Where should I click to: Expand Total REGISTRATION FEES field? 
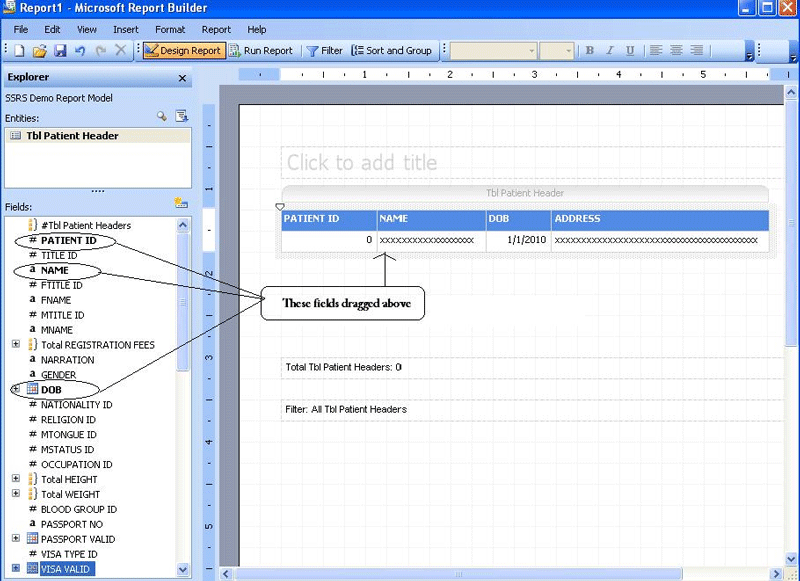click(16, 344)
